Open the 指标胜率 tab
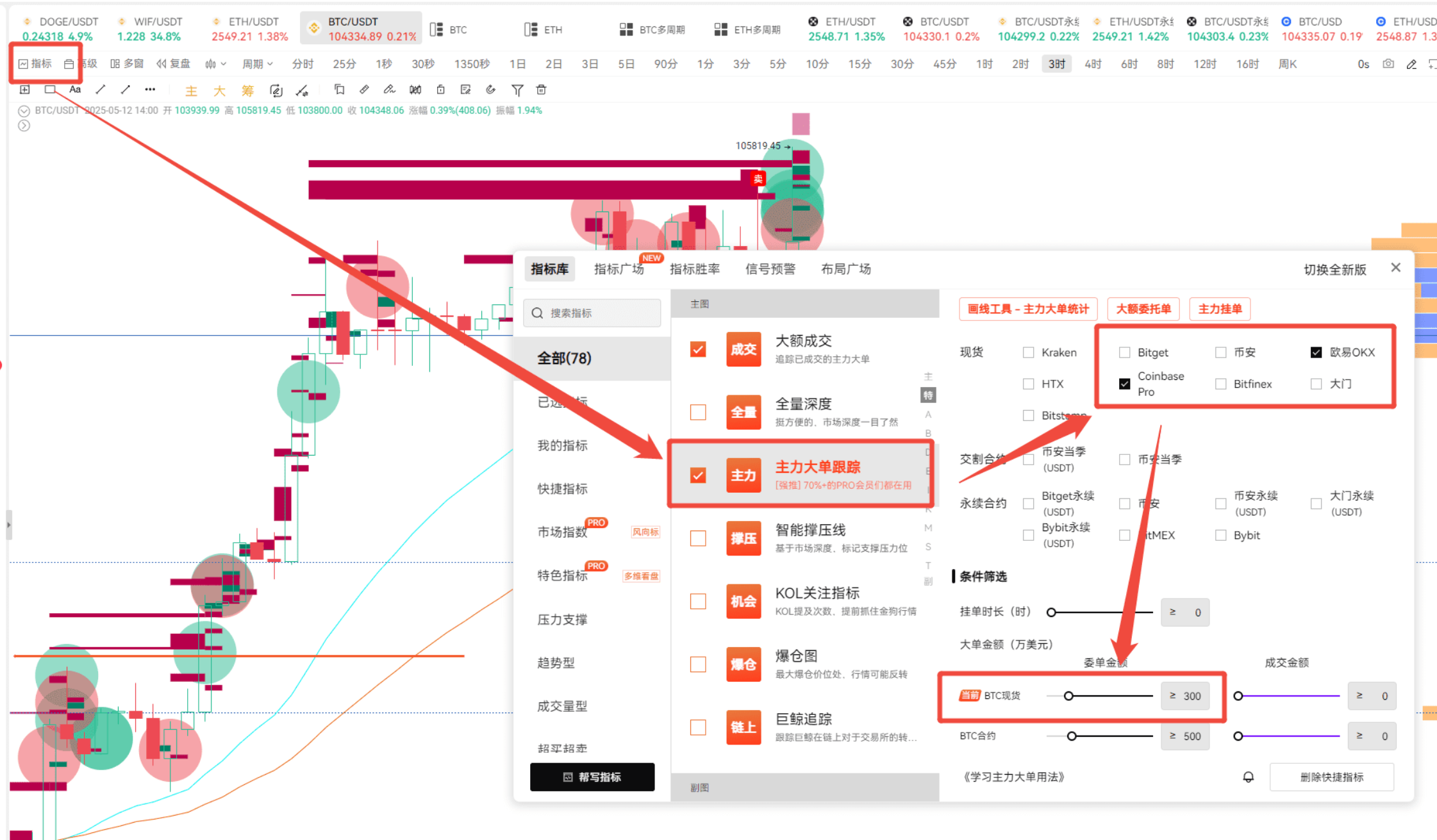The width and height of the screenshot is (1437, 840). (695, 269)
